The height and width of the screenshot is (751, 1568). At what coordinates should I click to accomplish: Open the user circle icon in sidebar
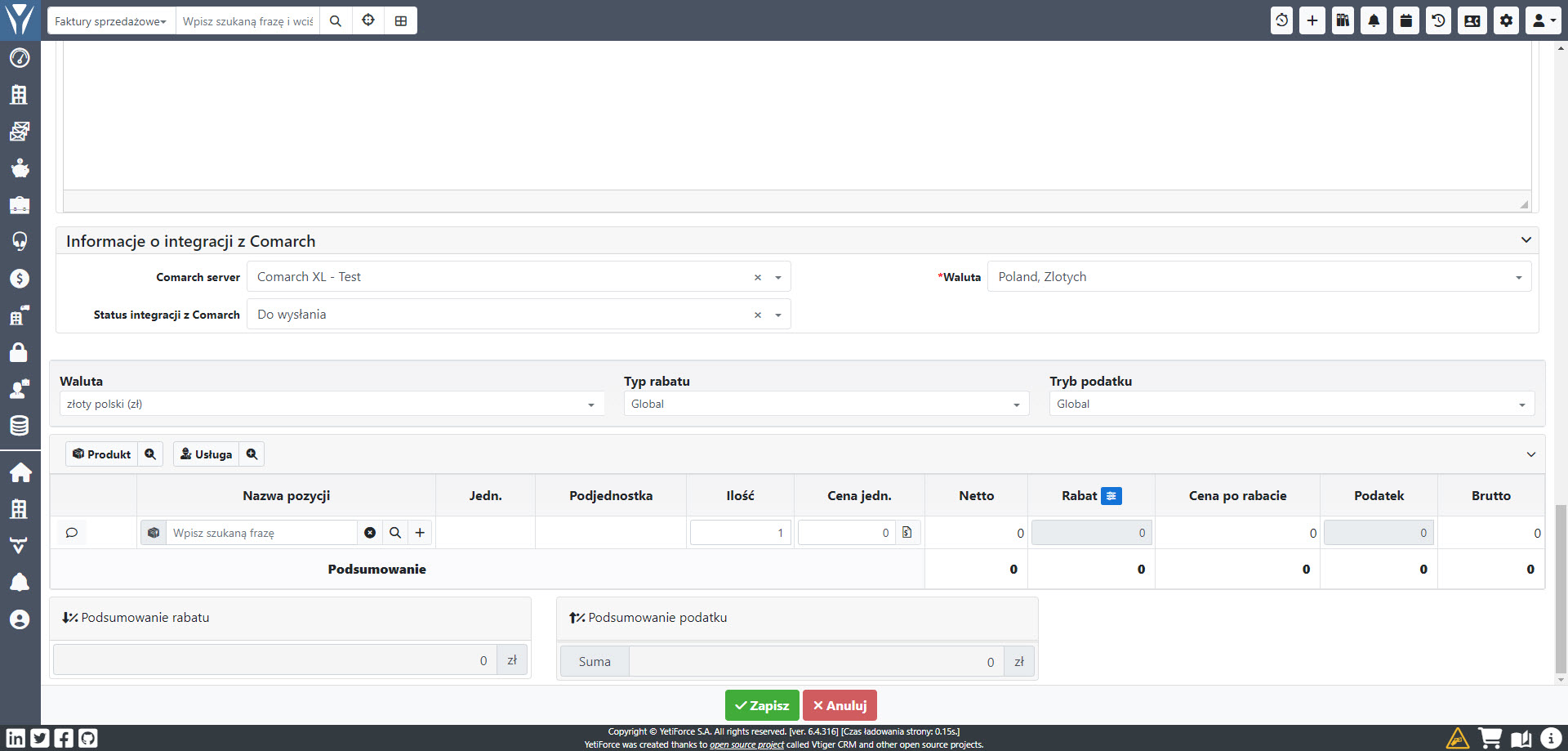click(20, 619)
